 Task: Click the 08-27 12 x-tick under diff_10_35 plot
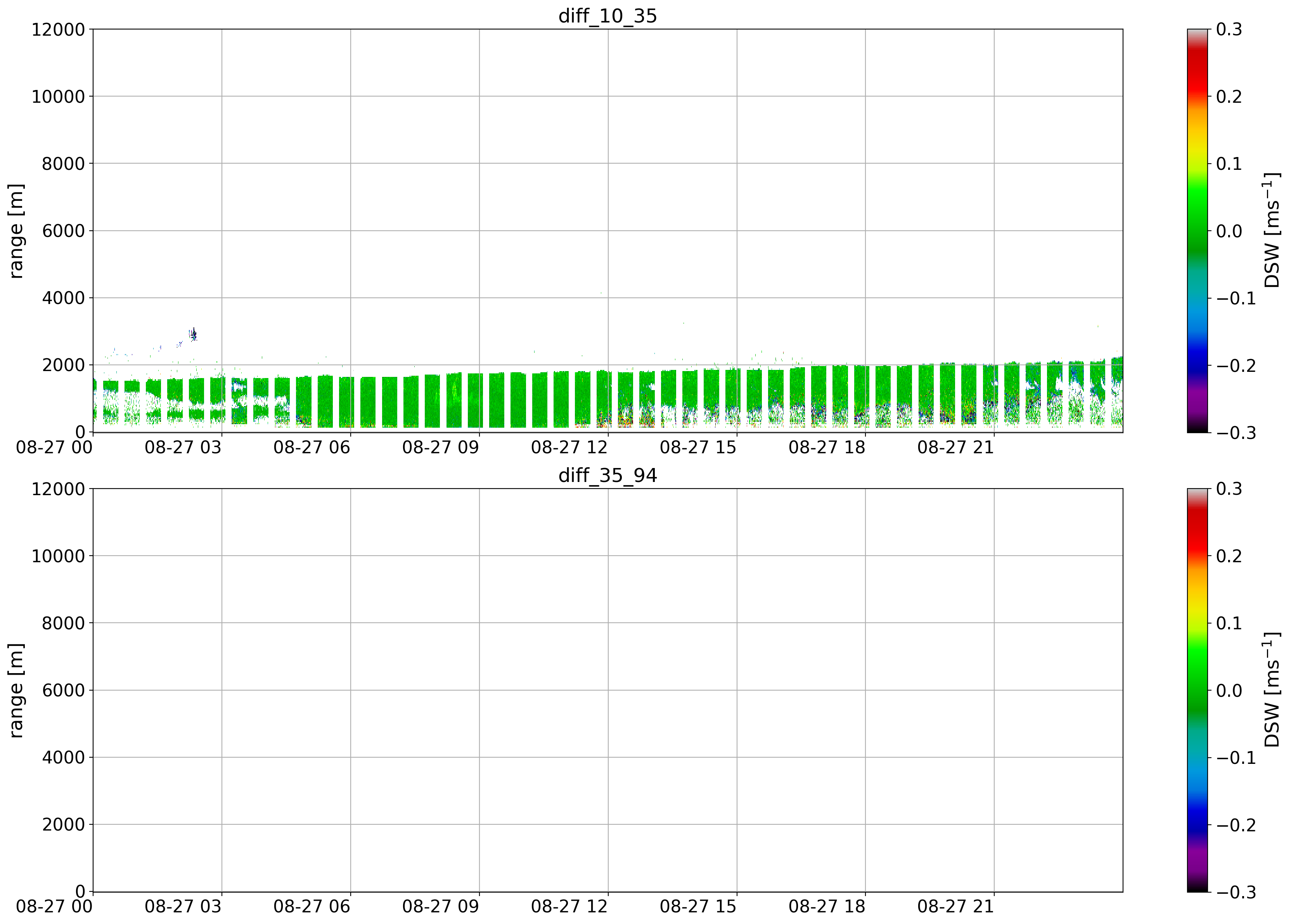click(569, 448)
